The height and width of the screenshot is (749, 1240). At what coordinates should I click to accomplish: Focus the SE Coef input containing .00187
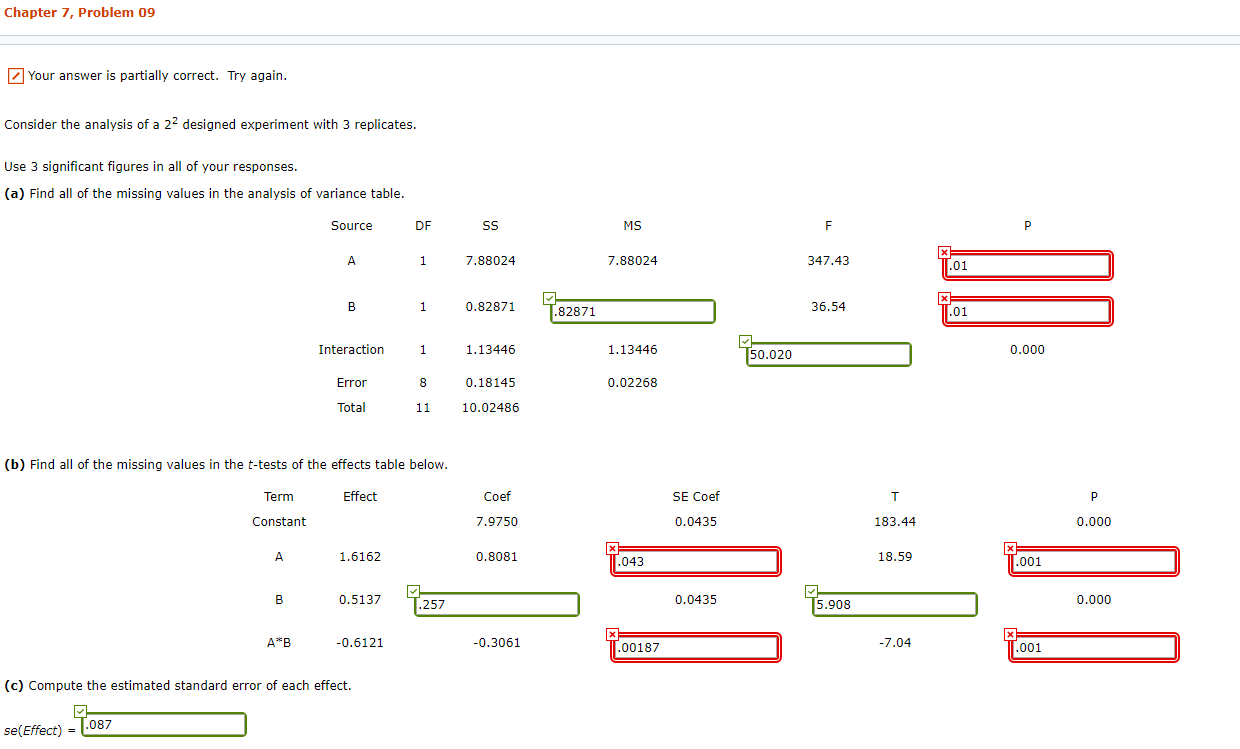(696, 648)
